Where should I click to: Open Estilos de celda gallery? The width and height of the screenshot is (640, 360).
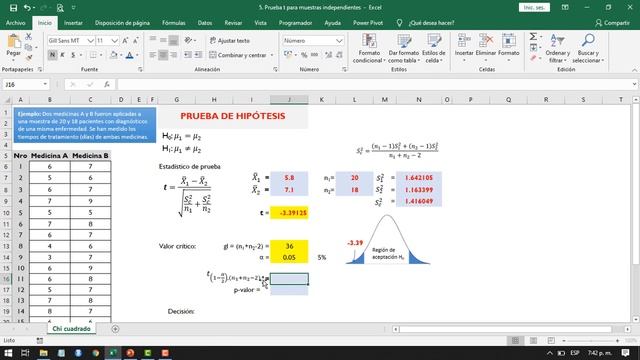click(x=433, y=48)
